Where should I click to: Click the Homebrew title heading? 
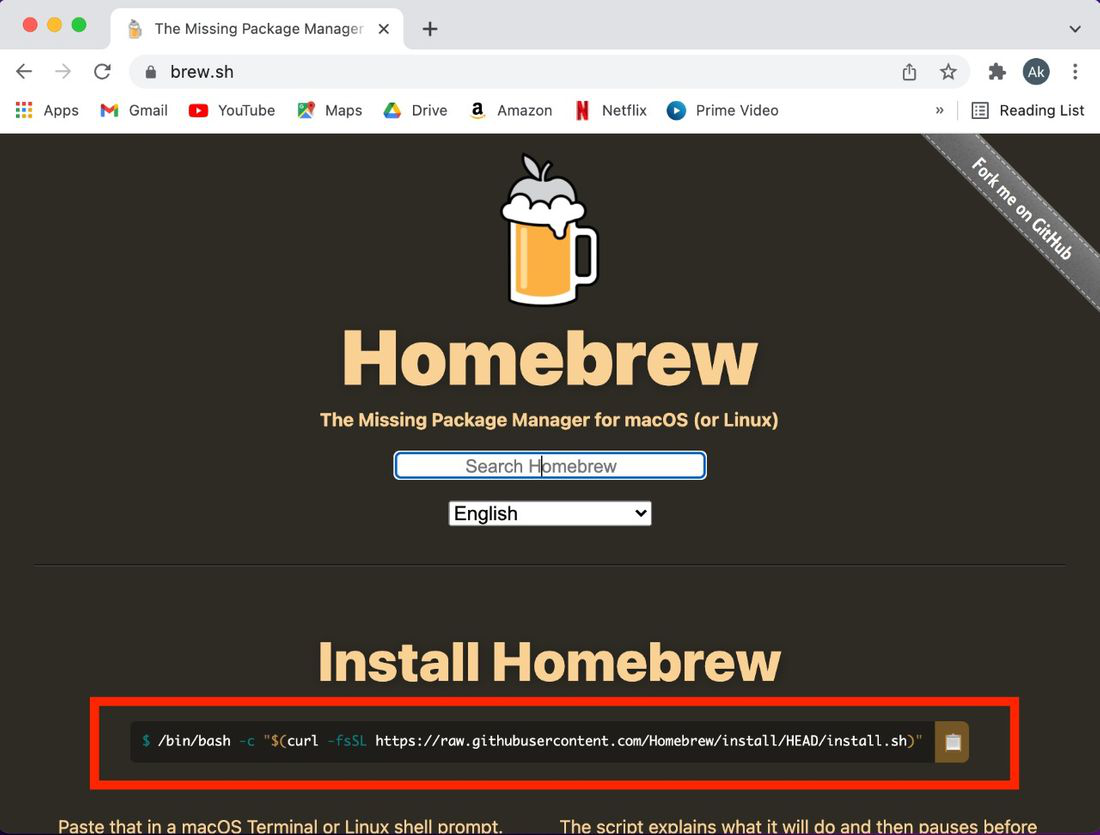[550, 359]
